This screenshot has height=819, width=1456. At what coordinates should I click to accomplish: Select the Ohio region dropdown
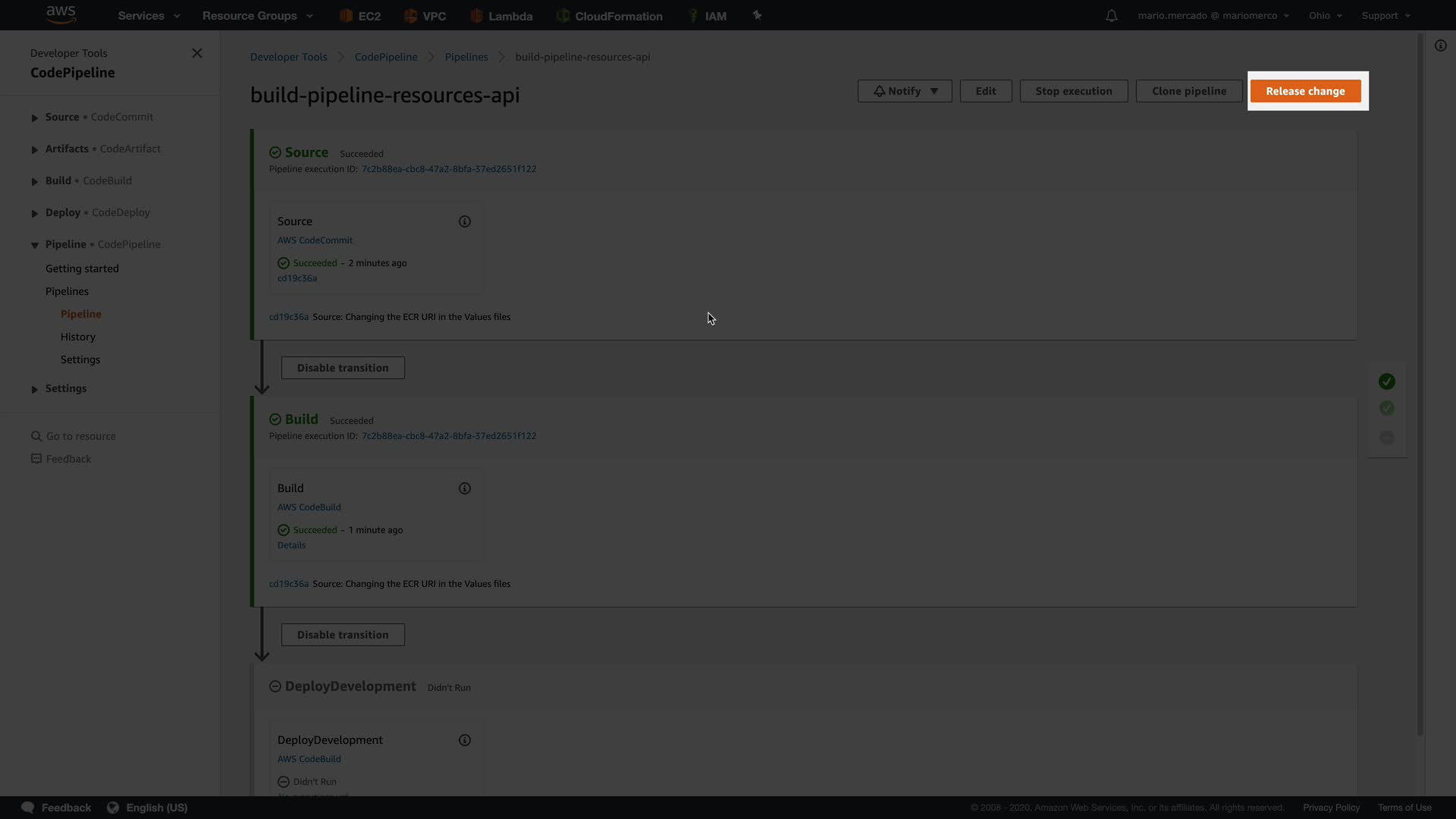[x=1325, y=16]
